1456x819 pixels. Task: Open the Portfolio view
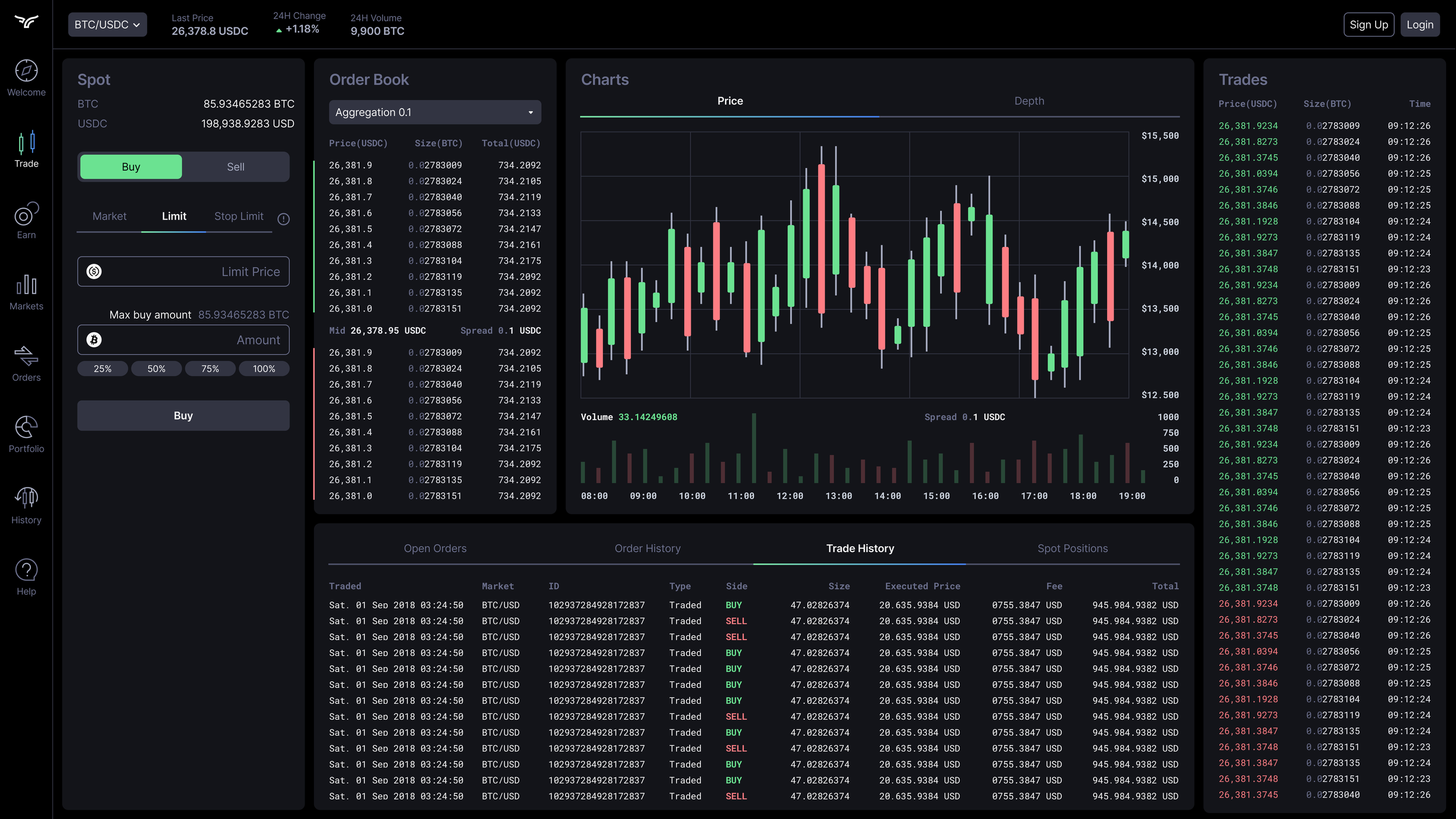(x=26, y=433)
